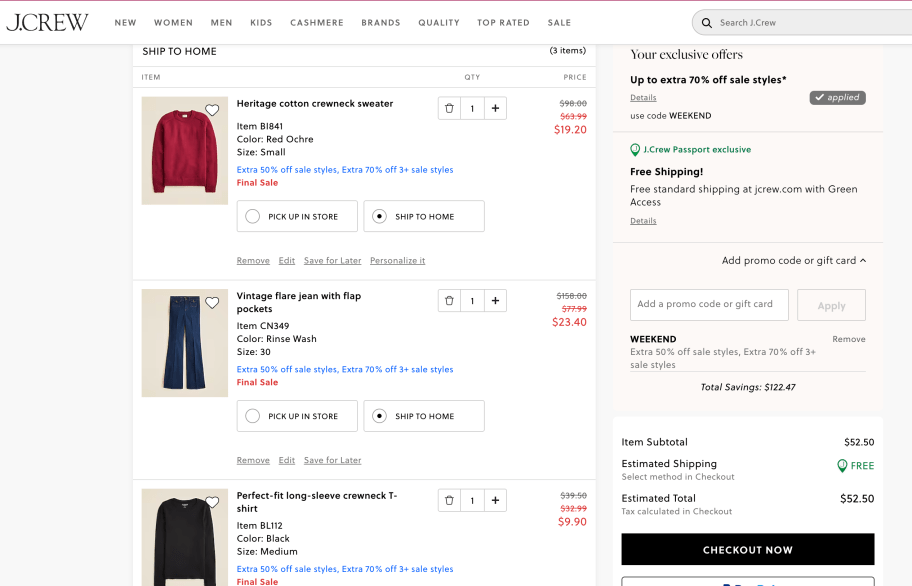Open the KIDS menu
The height and width of the screenshot is (586, 912).
pyautogui.click(x=261, y=23)
